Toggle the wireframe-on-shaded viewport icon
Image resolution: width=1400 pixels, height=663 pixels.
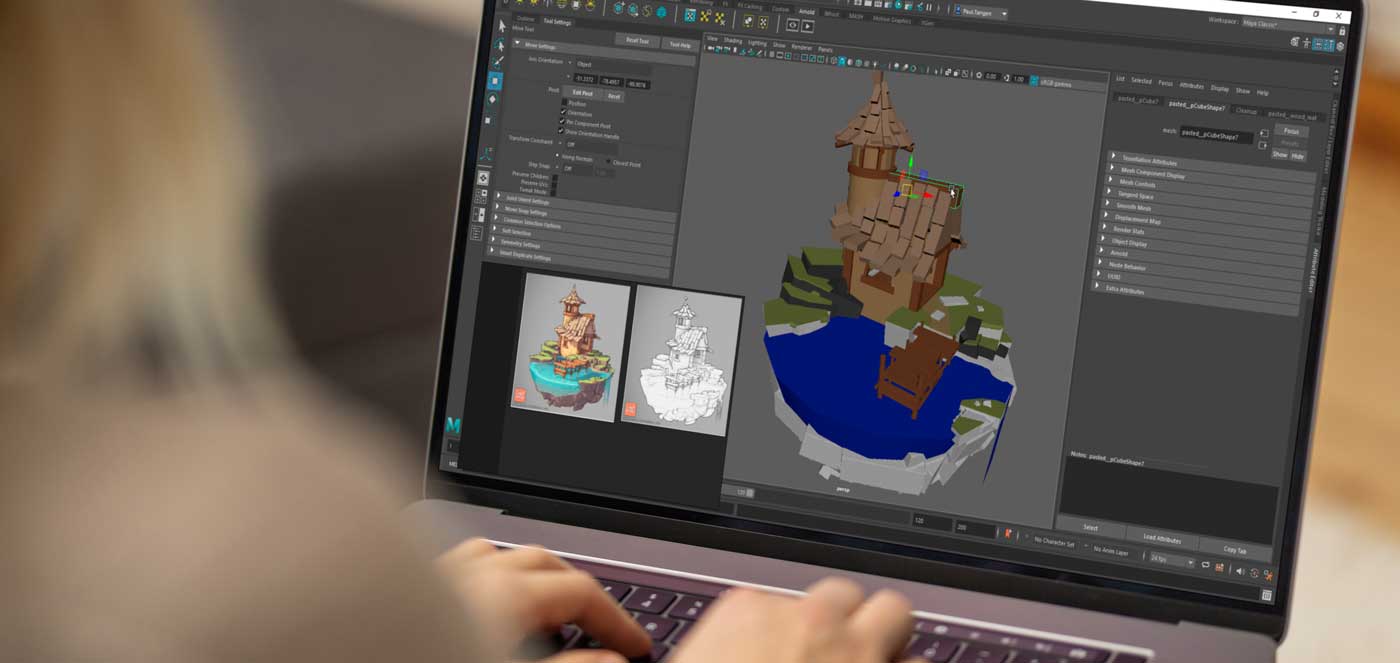[x=858, y=63]
